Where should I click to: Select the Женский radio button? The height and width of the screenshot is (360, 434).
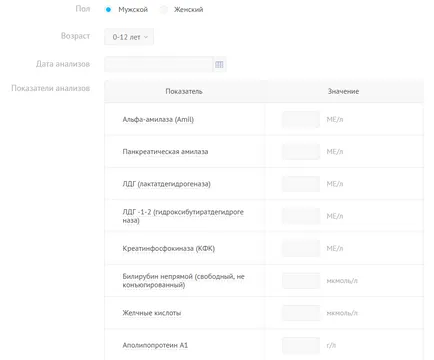[164, 10]
